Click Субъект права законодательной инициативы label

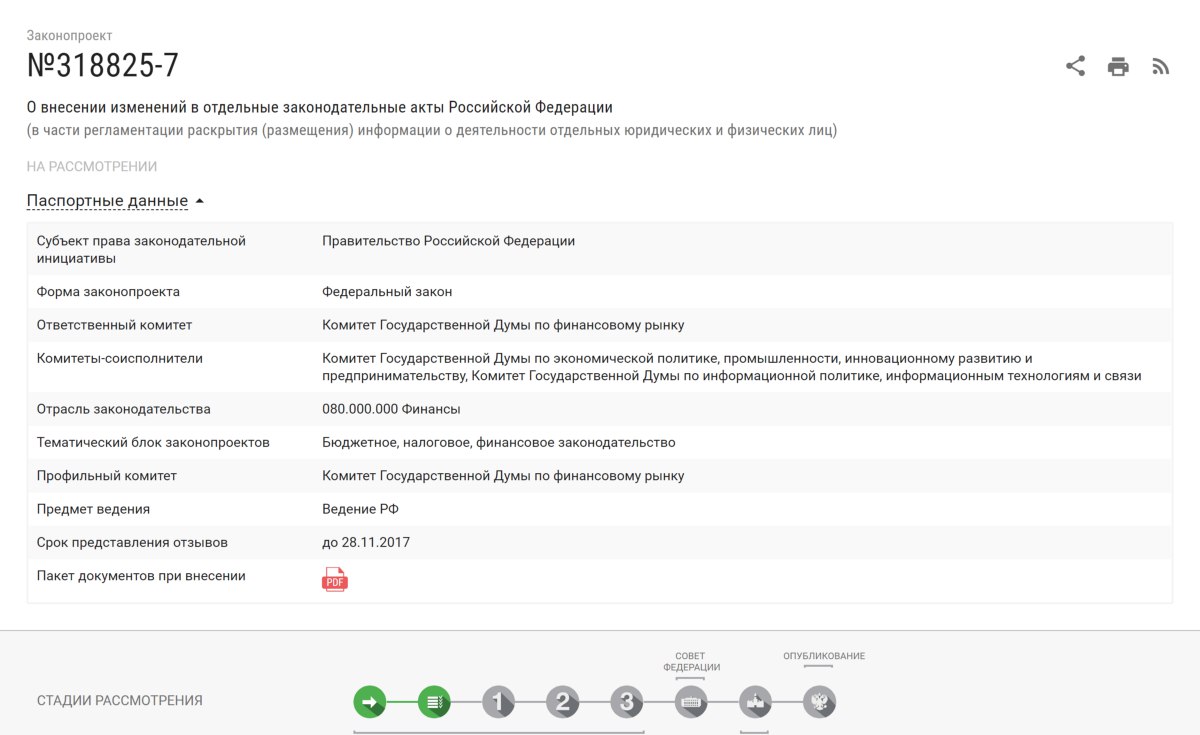click(141, 250)
